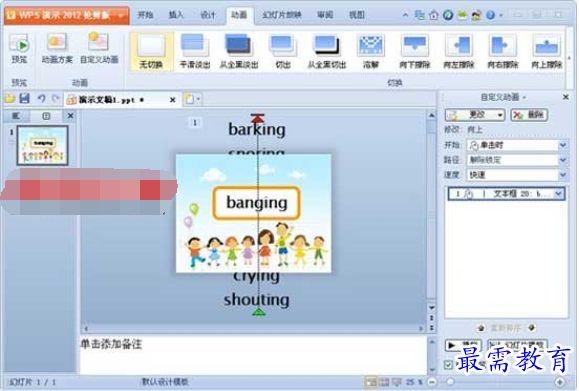Select the 无切换 no-transition effect

coord(151,51)
